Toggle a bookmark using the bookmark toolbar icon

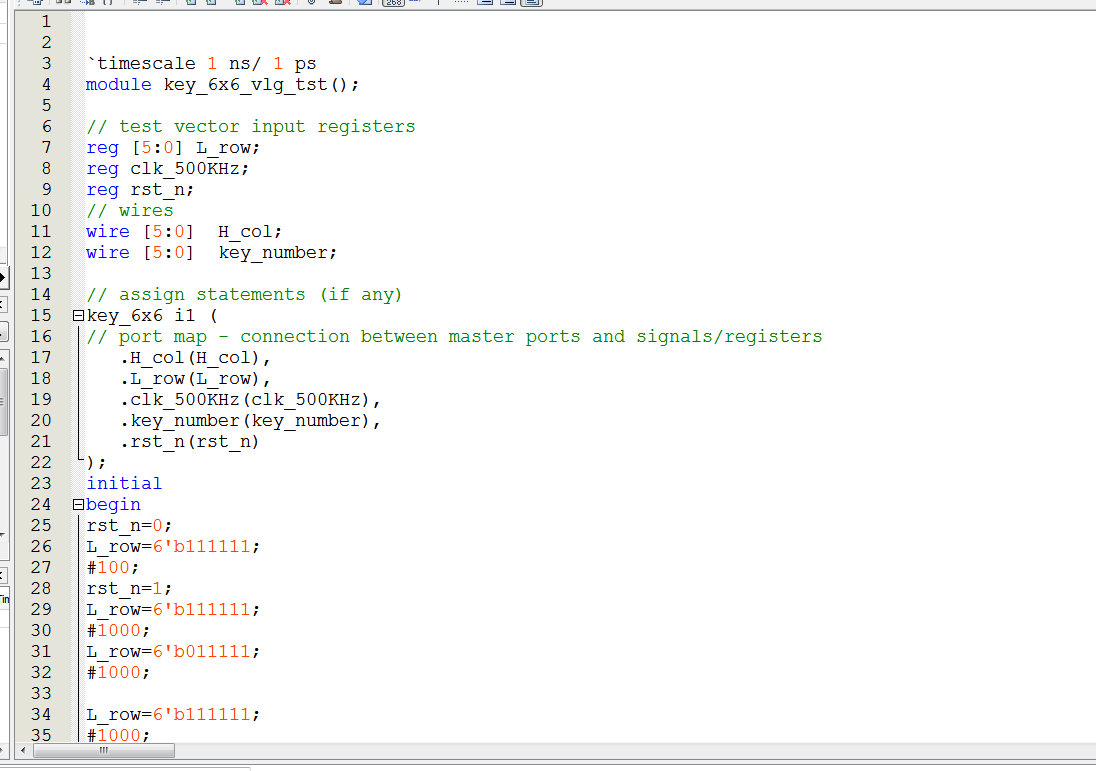pos(191,4)
